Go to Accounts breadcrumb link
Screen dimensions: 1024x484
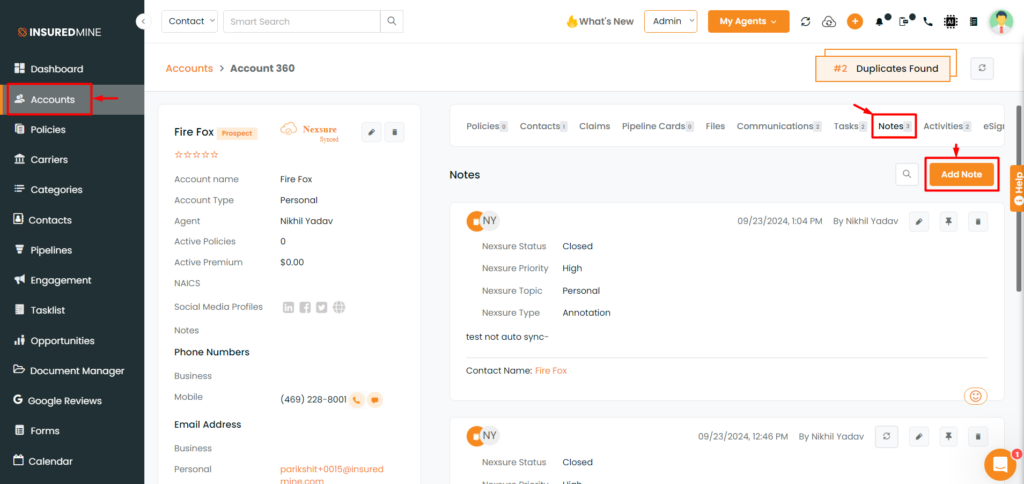[189, 68]
